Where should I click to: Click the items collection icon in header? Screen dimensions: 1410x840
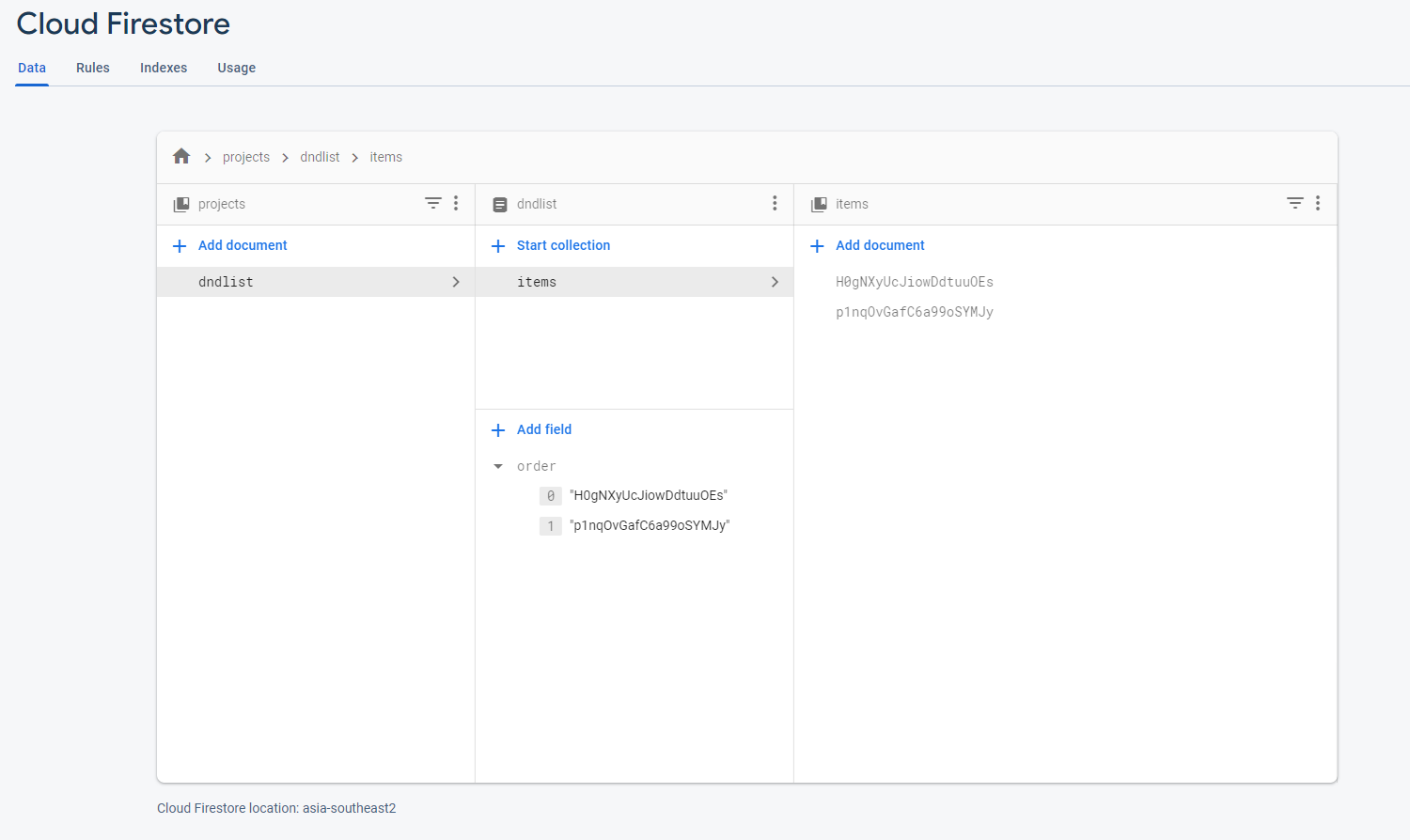pos(819,204)
